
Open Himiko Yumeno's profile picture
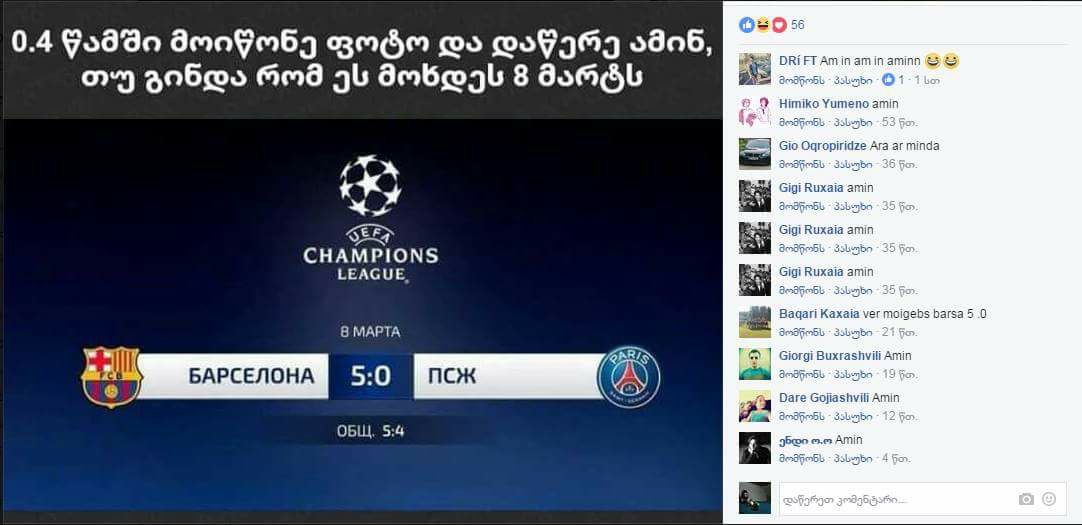[754, 111]
